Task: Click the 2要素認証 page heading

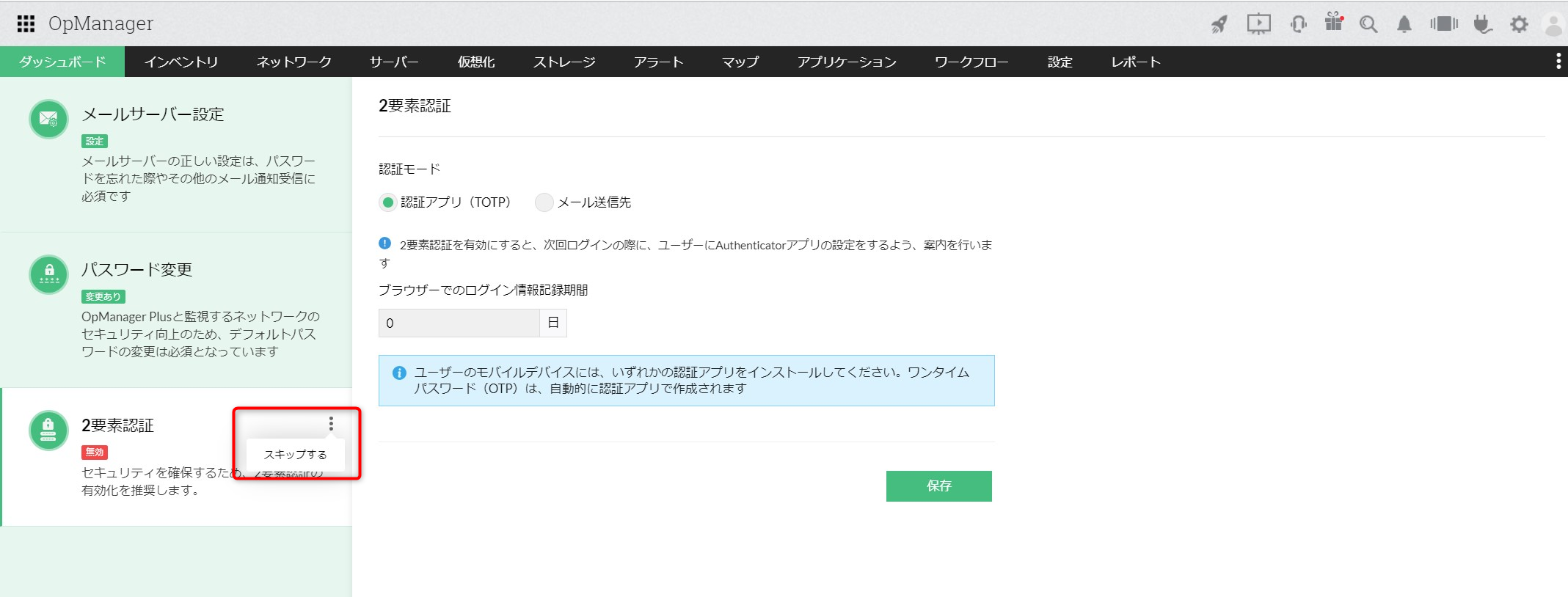Action: (415, 106)
